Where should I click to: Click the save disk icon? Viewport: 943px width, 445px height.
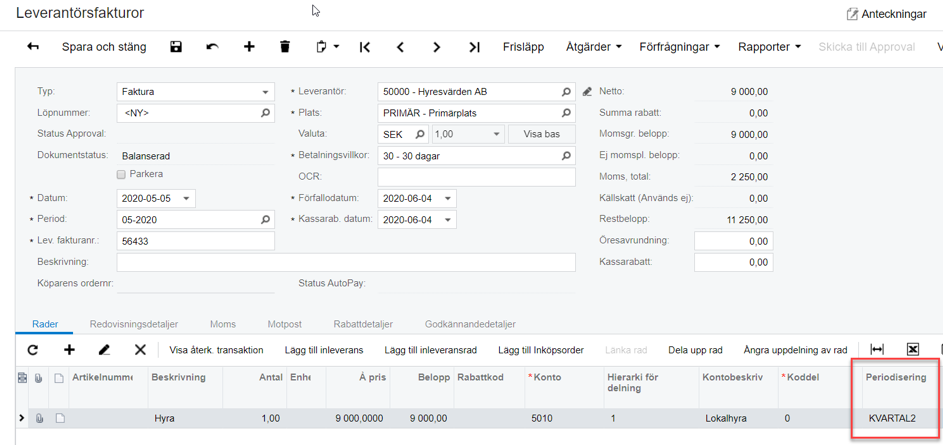(176, 47)
